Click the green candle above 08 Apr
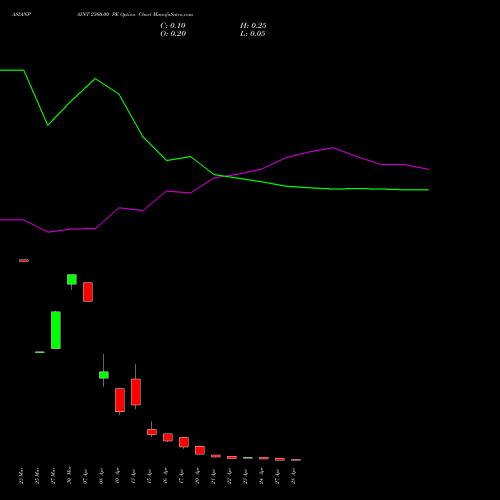500x500 pixels. [104, 375]
